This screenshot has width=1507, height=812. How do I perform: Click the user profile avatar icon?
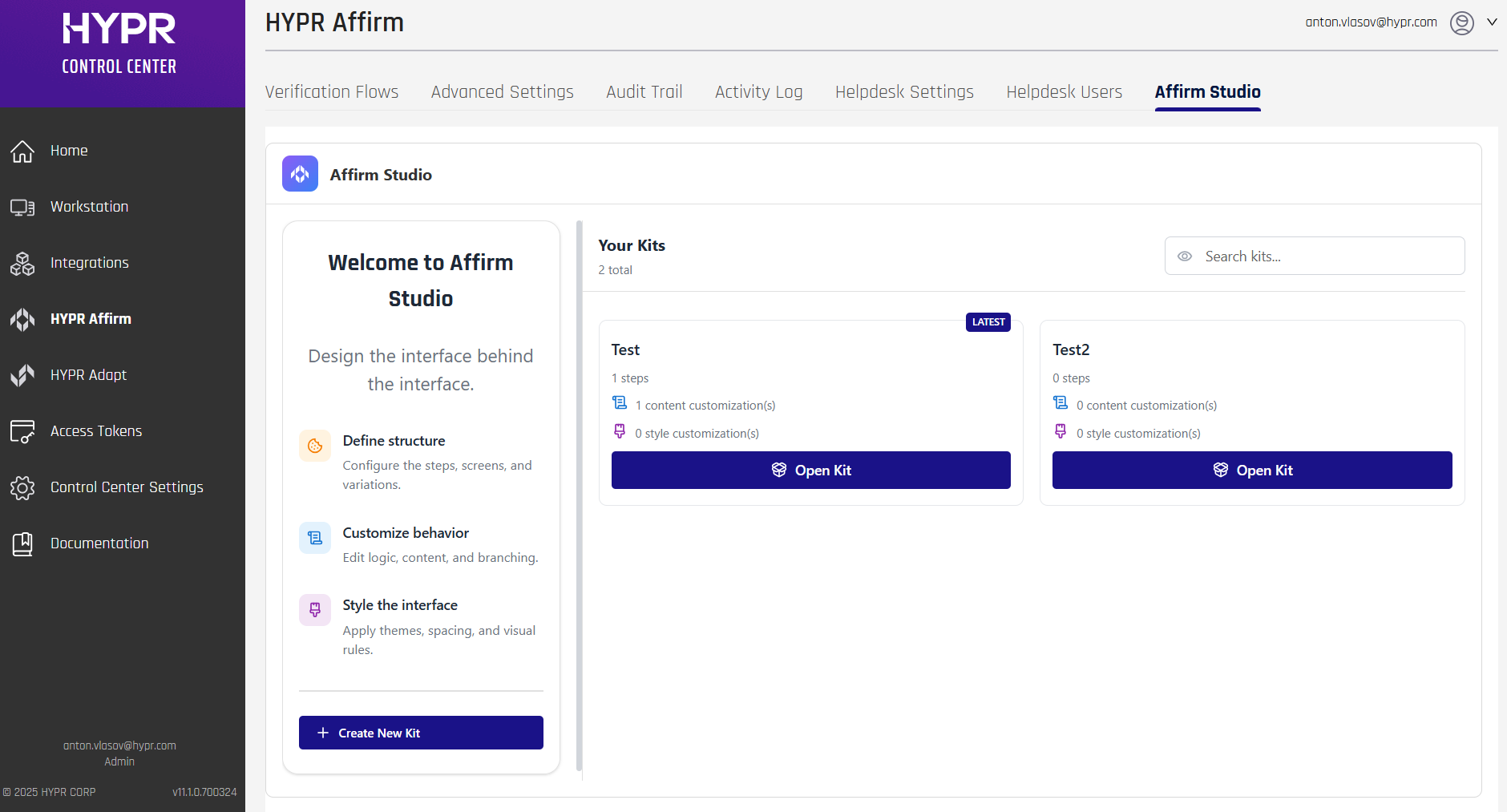click(x=1461, y=23)
